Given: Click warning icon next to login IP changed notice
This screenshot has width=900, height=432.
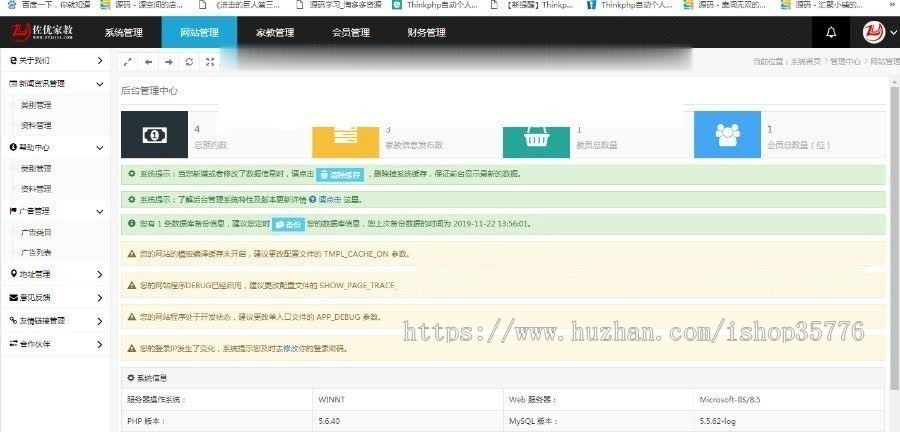Looking at the screenshot, I should point(131,348).
